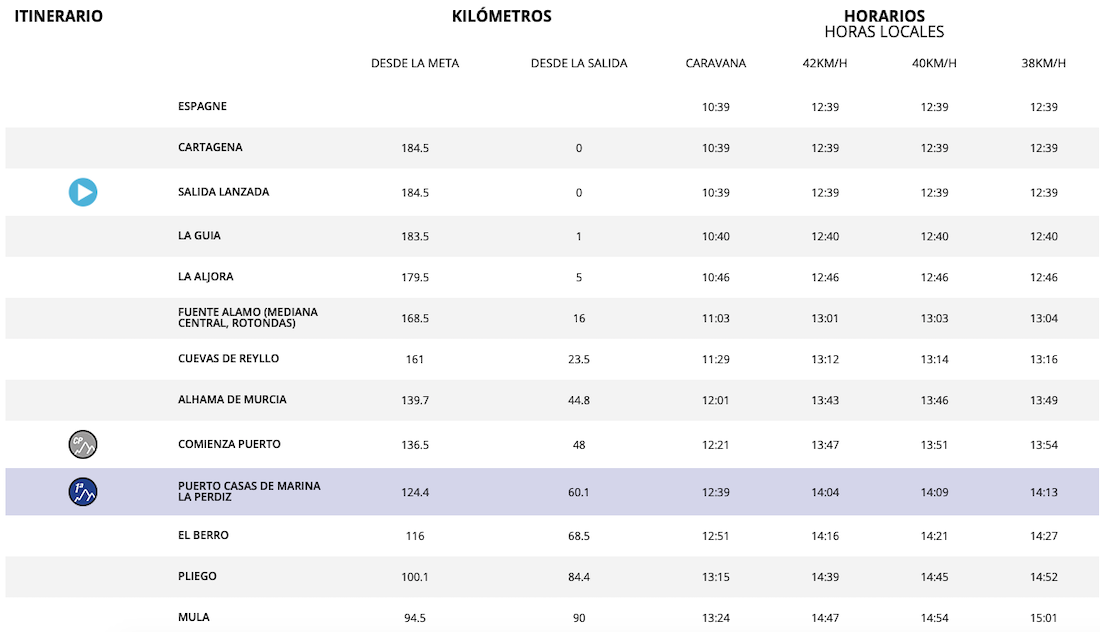Click ALHAMA DE MURCIA location name

232,400
